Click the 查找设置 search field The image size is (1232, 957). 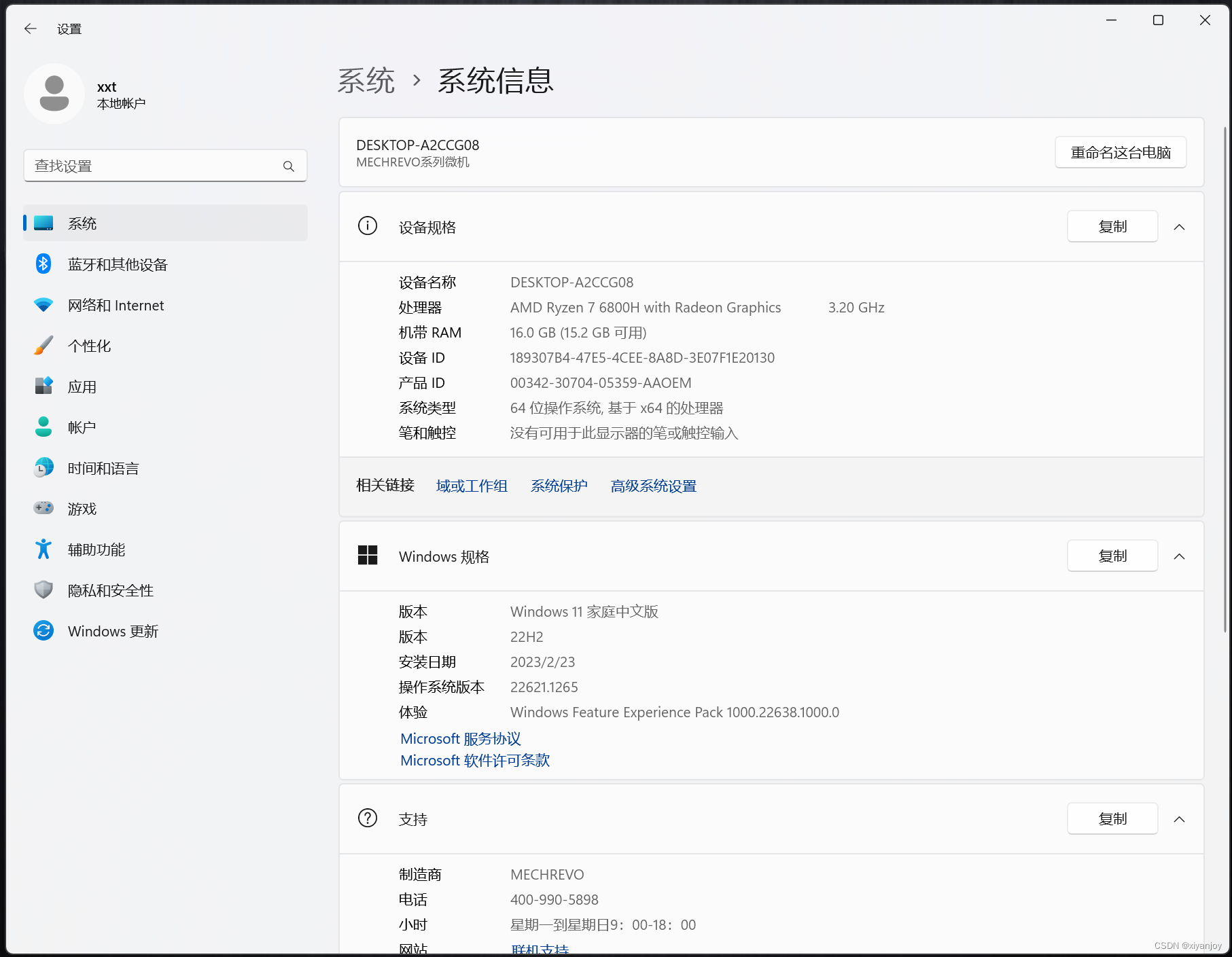click(165, 166)
